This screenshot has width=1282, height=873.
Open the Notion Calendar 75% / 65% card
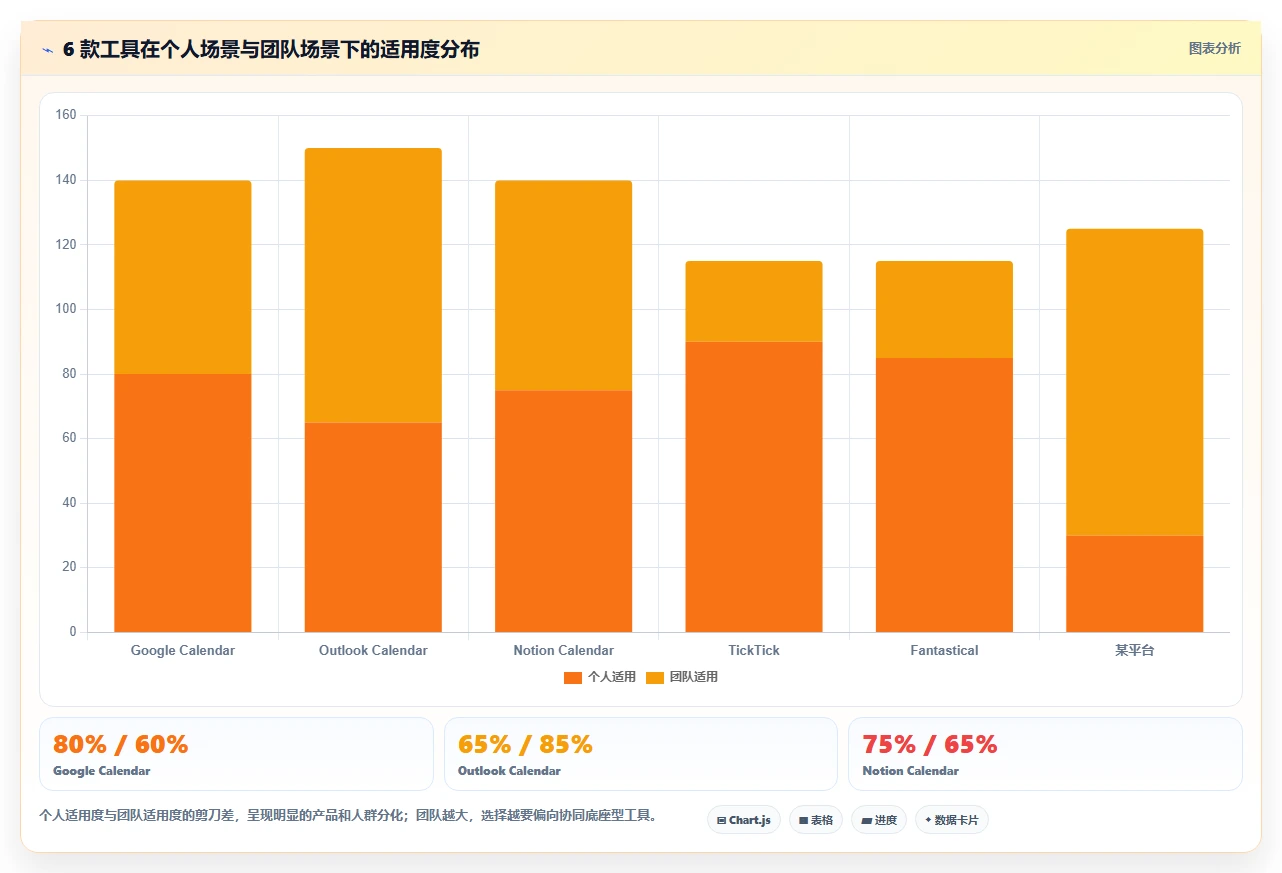point(1045,754)
